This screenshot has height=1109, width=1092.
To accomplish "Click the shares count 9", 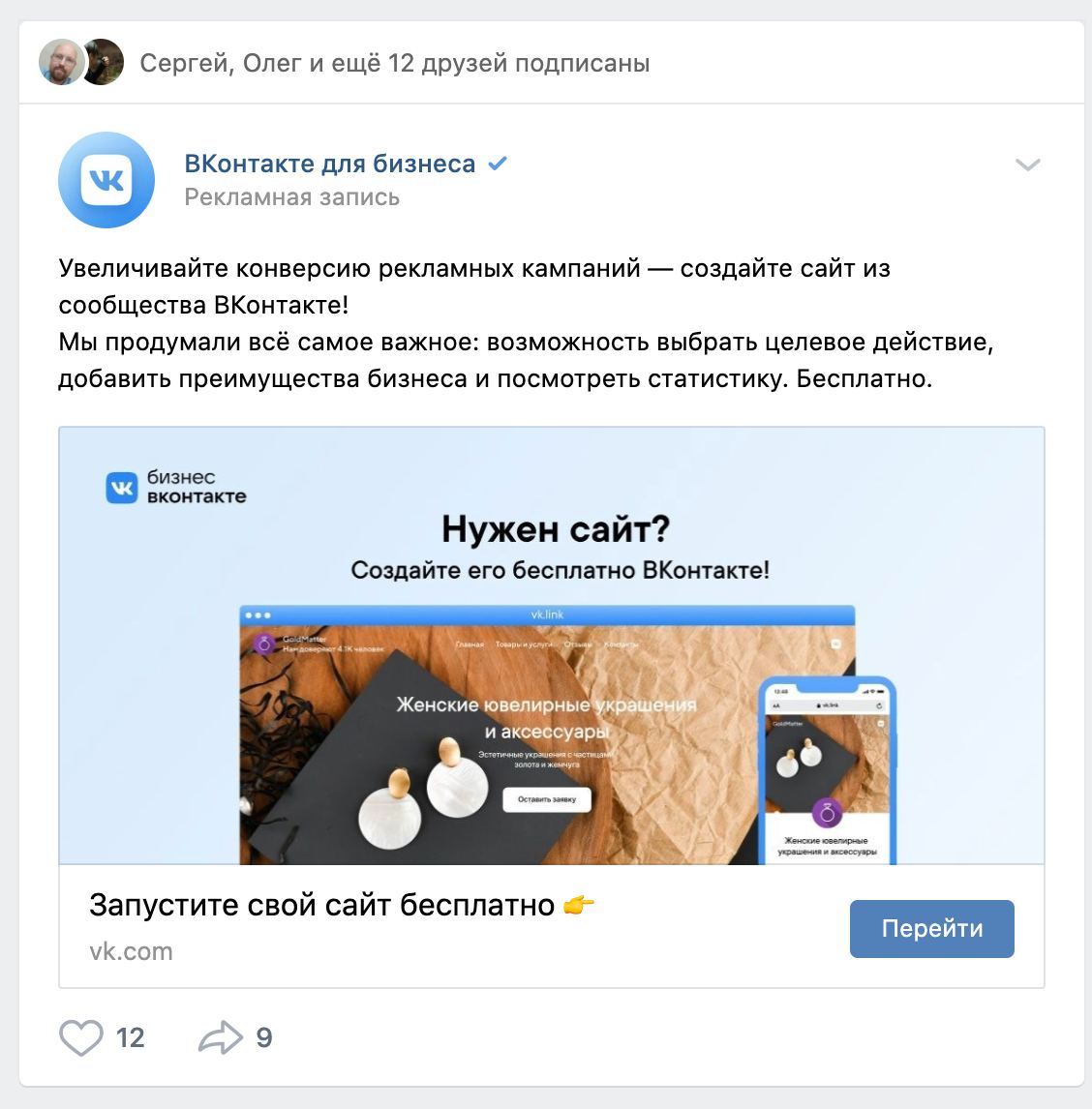I will tap(264, 1037).
